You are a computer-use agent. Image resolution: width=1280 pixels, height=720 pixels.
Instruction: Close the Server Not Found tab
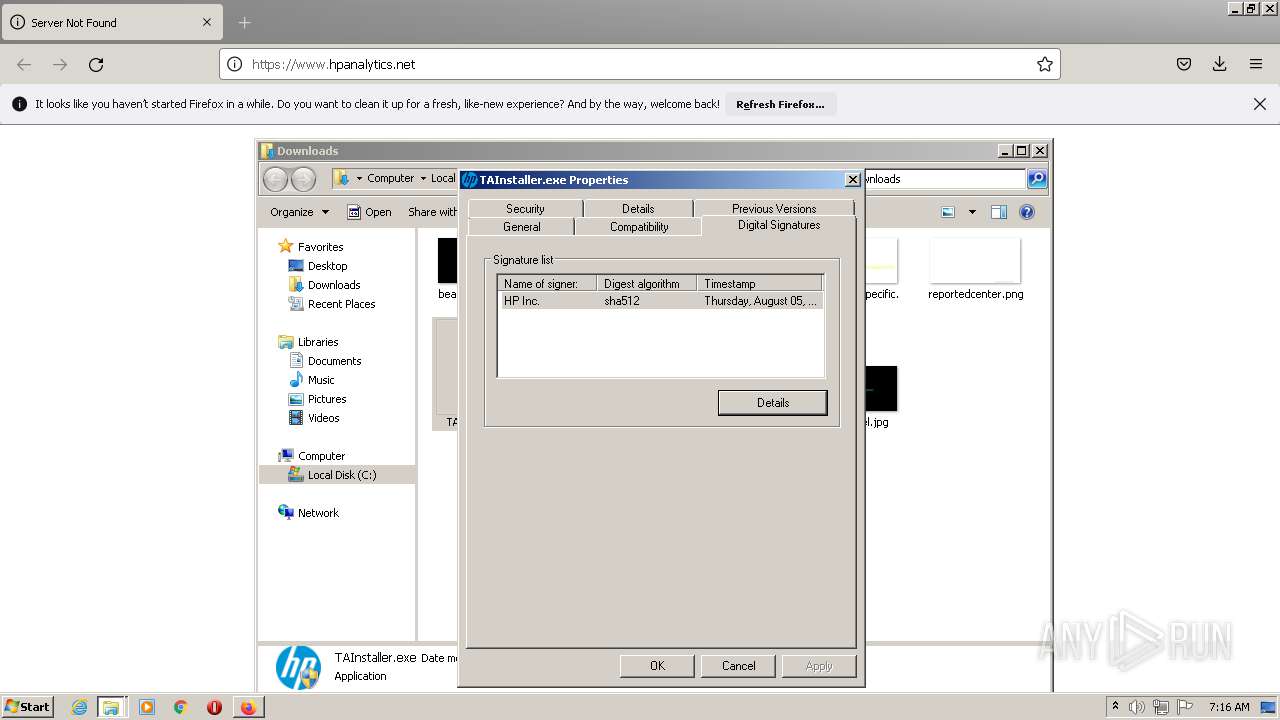click(207, 22)
